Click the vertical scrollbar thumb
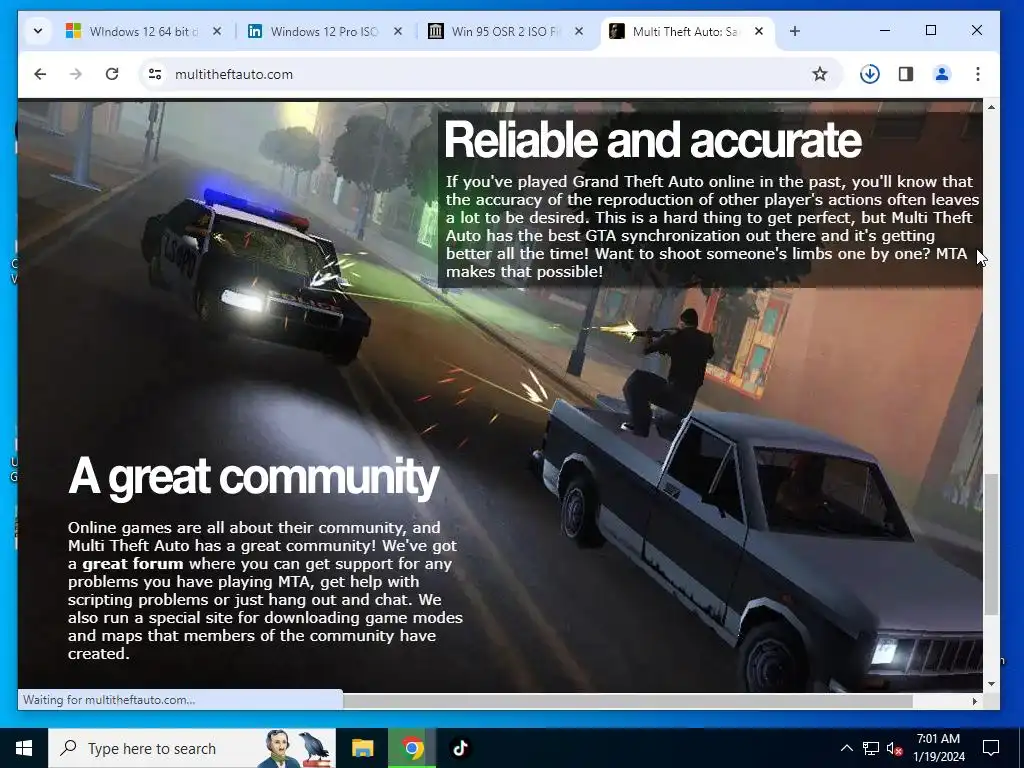 click(991, 544)
